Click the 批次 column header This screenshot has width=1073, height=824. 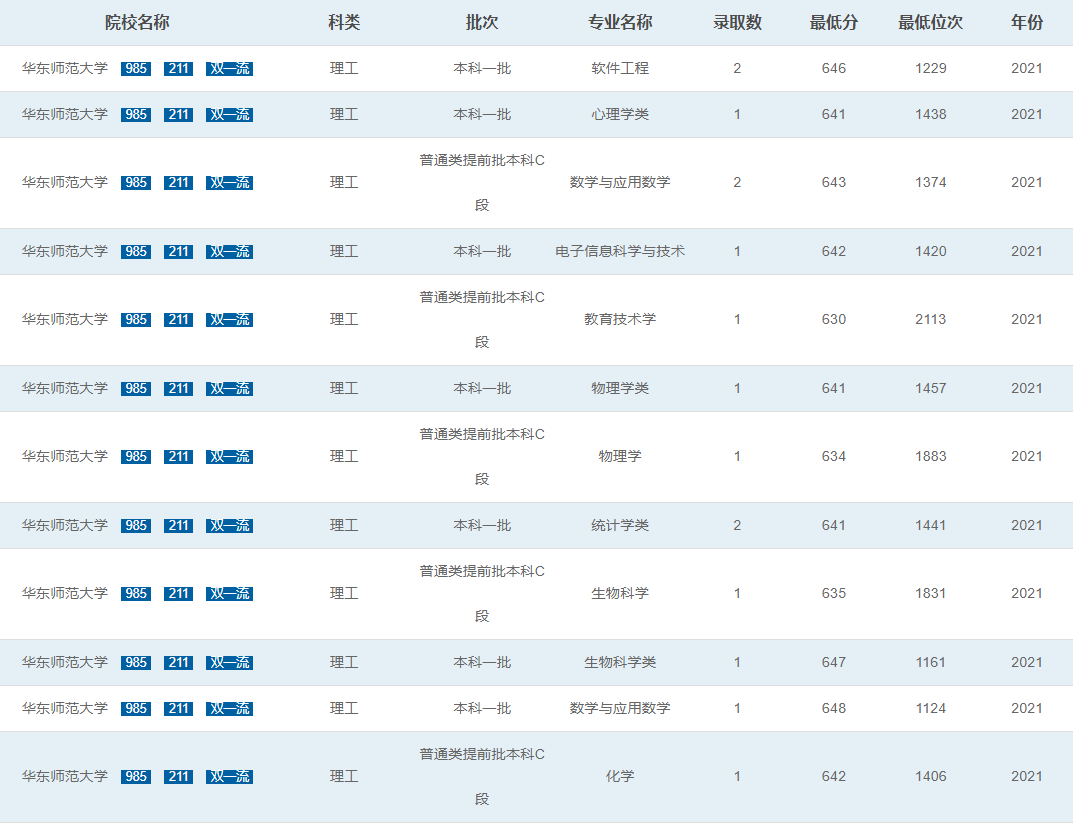click(x=482, y=23)
